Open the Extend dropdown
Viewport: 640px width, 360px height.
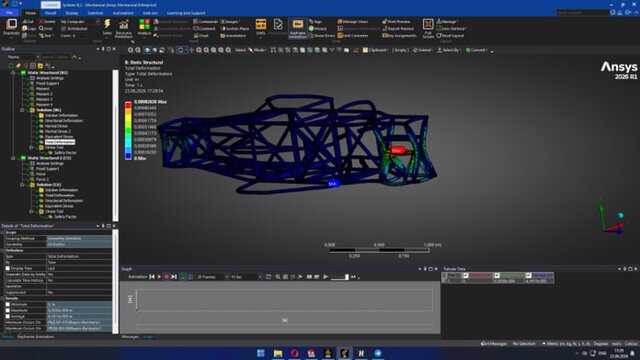(422, 50)
